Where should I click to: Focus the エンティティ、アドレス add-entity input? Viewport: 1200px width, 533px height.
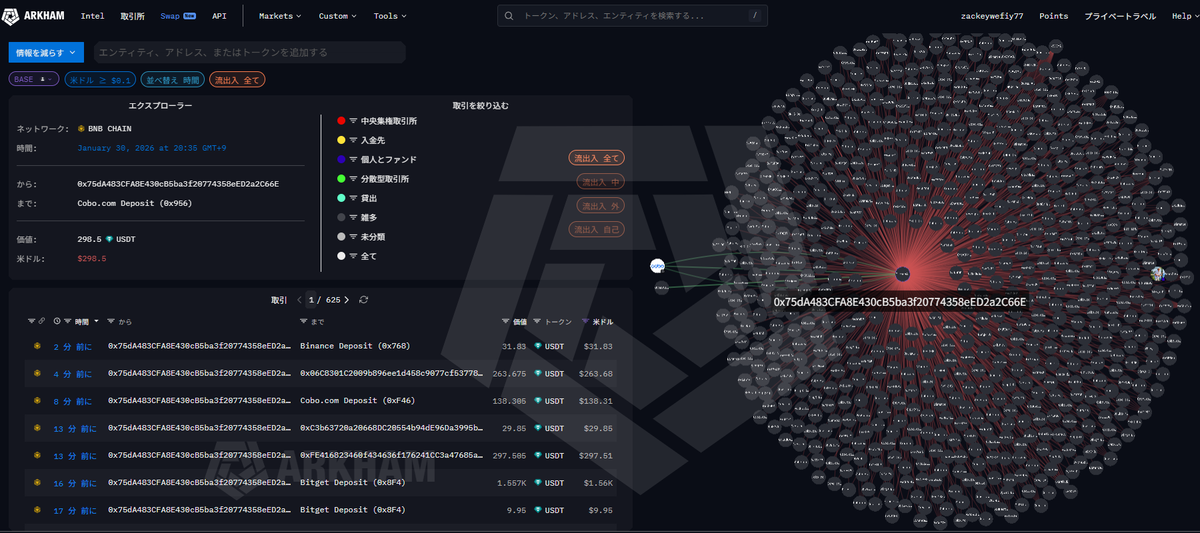[248, 52]
